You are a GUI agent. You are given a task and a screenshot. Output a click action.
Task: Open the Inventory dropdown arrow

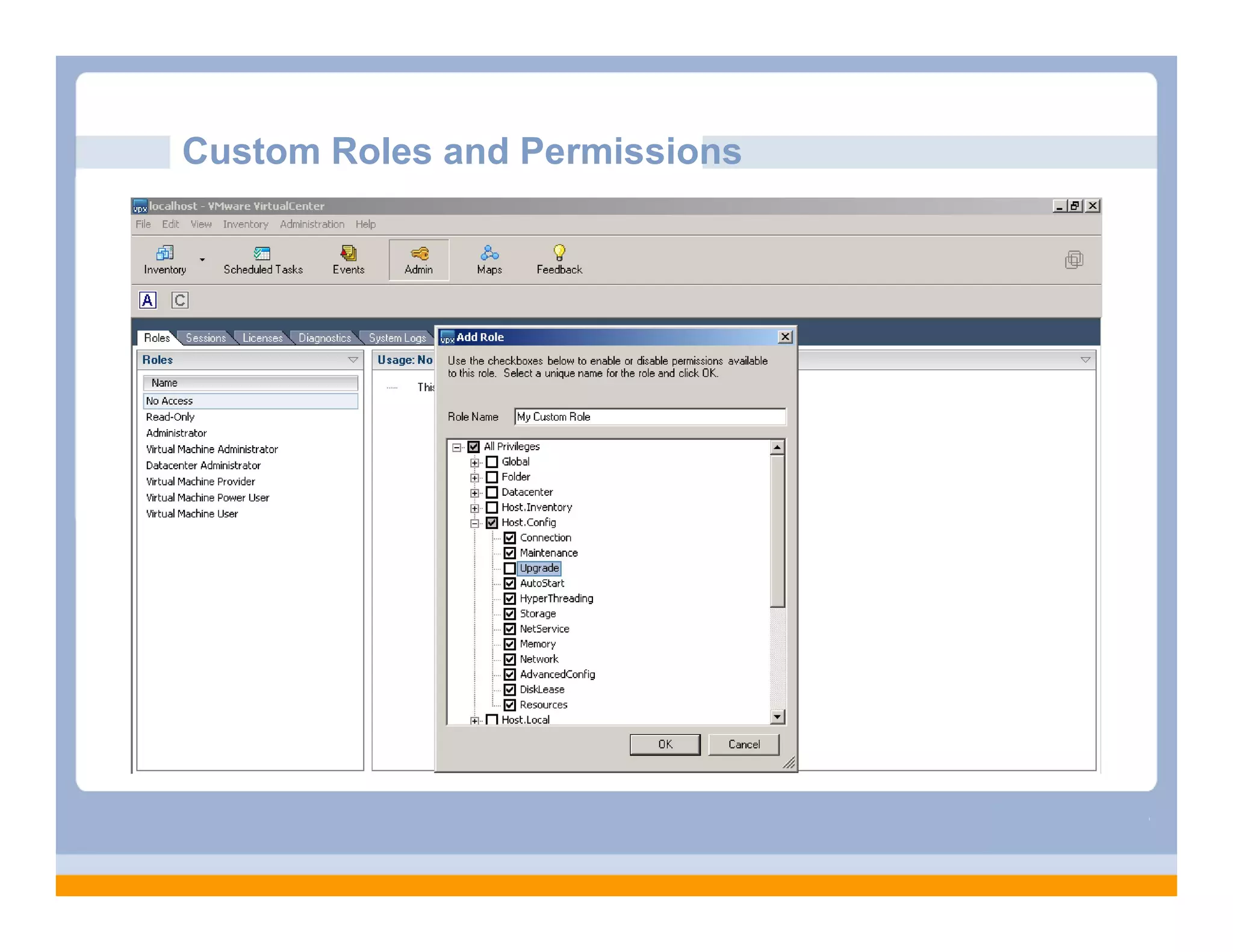click(x=202, y=260)
